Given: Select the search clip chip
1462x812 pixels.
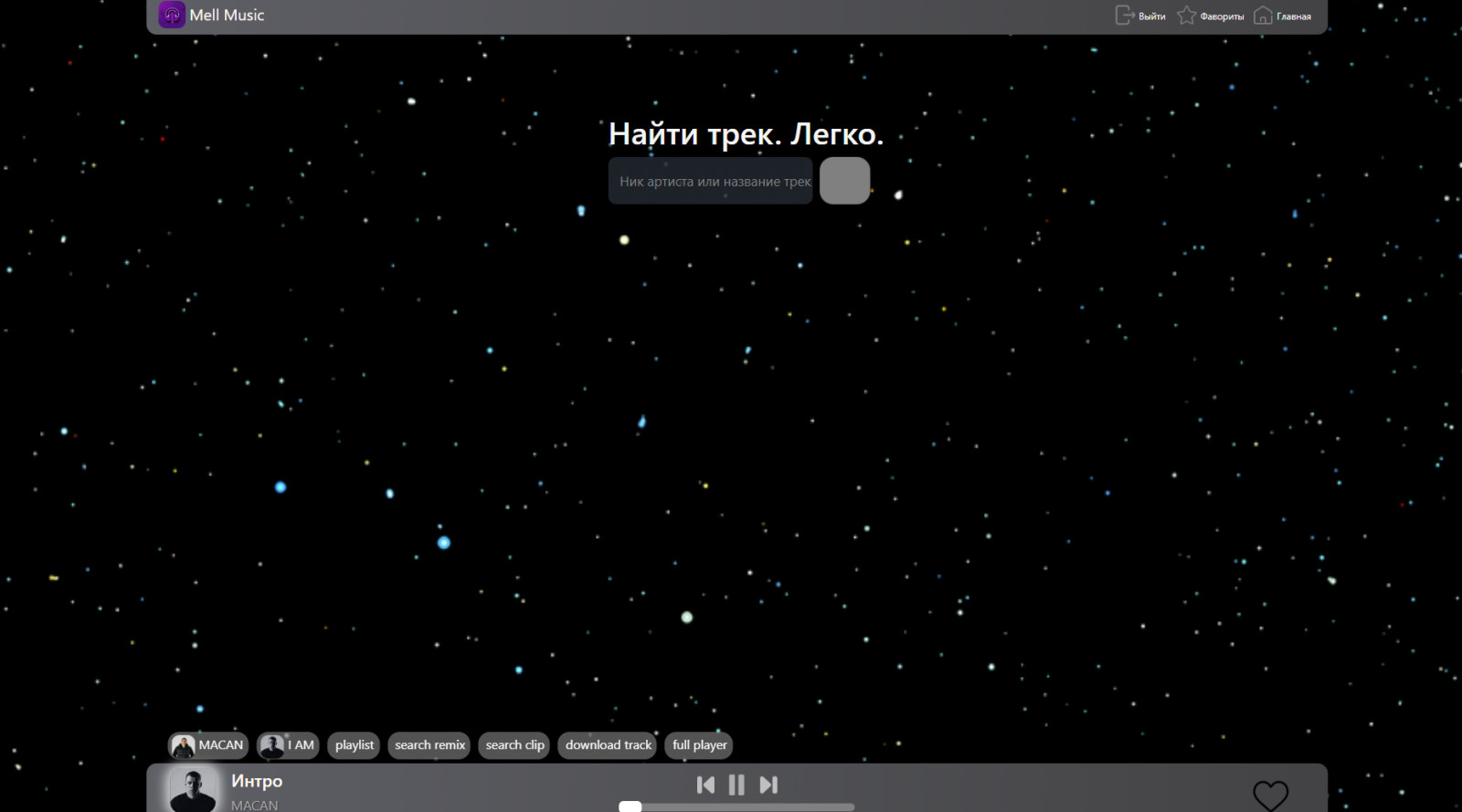Looking at the screenshot, I should [x=514, y=745].
